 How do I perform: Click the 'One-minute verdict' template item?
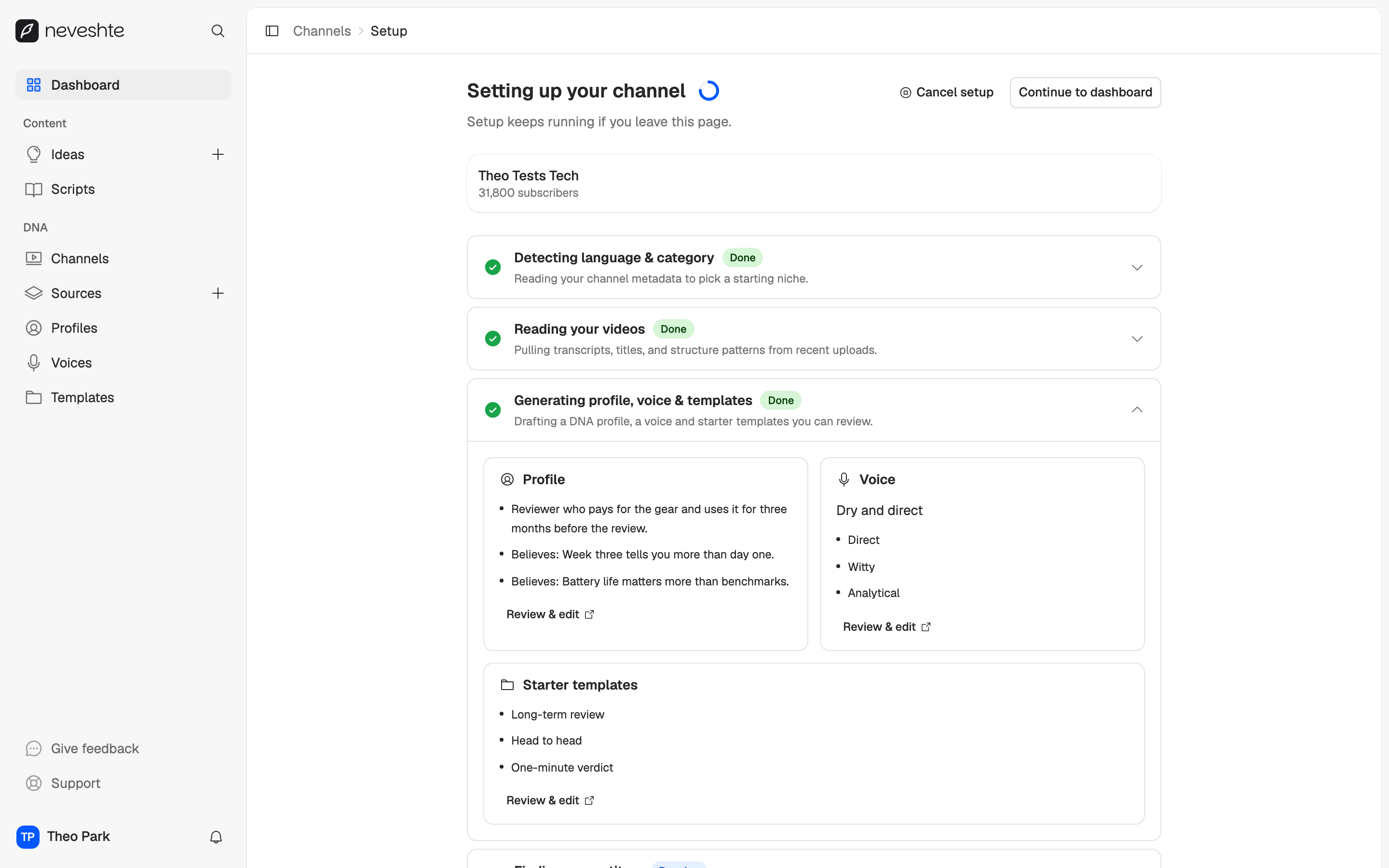[x=562, y=768]
